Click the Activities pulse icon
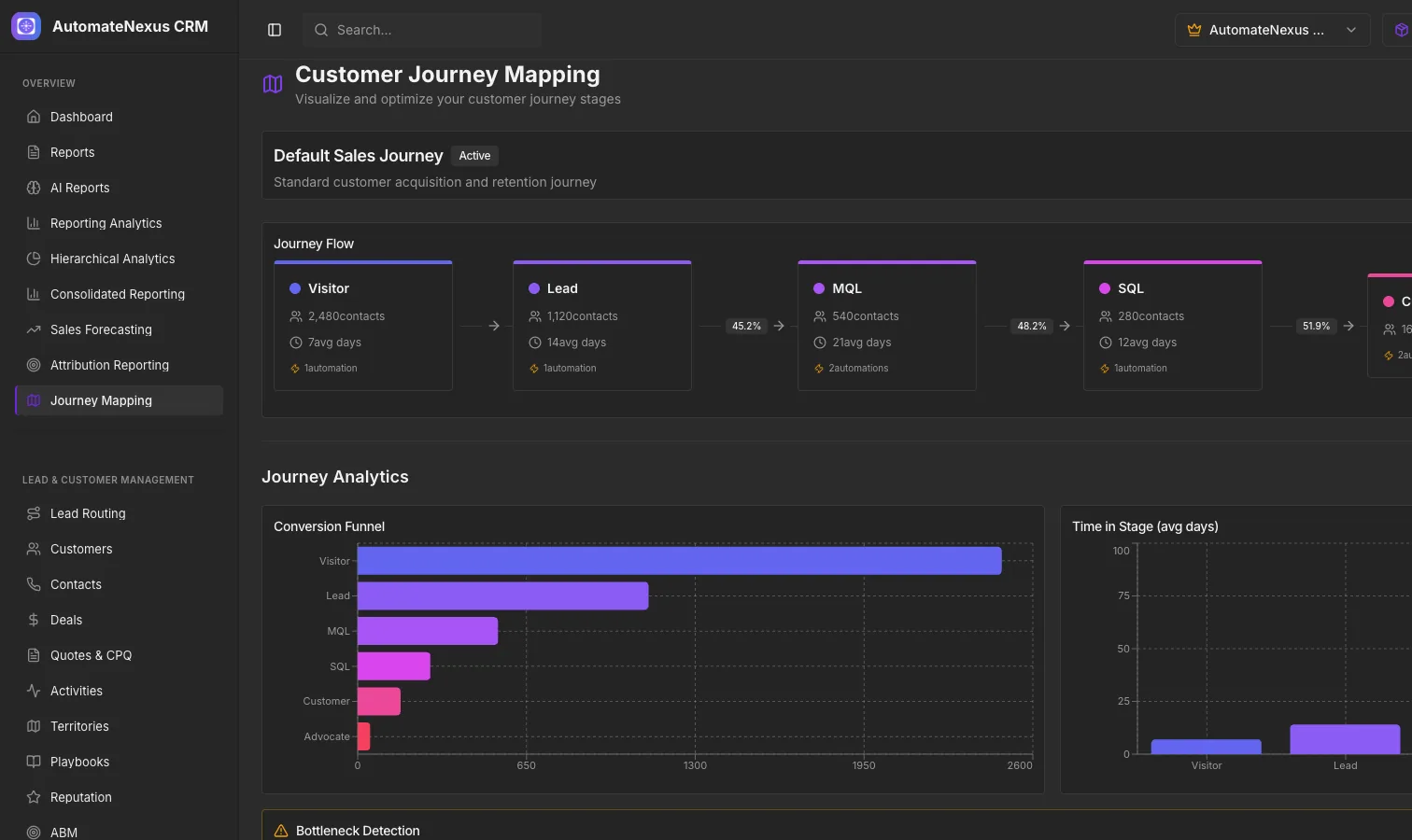1412x840 pixels. 34,691
